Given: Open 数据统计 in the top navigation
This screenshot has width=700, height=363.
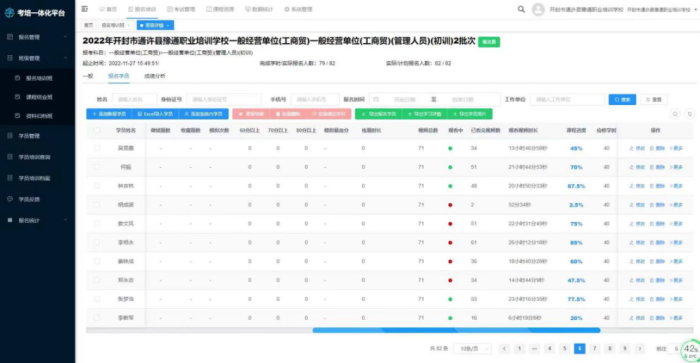Looking at the screenshot, I should click(x=259, y=9).
